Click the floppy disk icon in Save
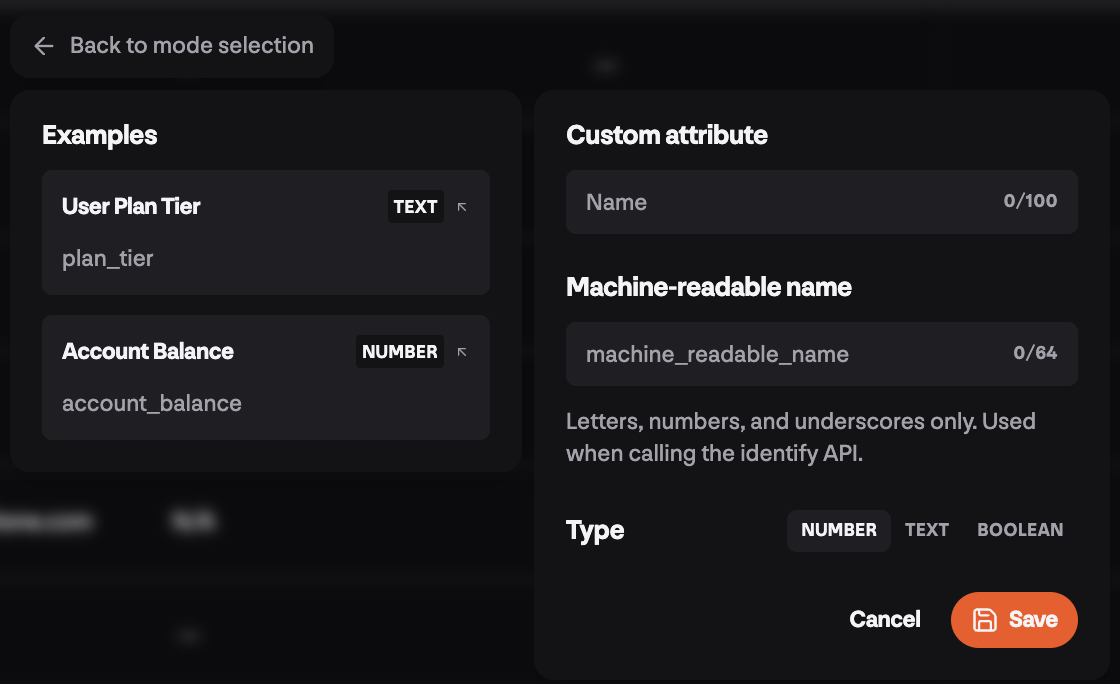 pyautogui.click(x=984, y=620)
